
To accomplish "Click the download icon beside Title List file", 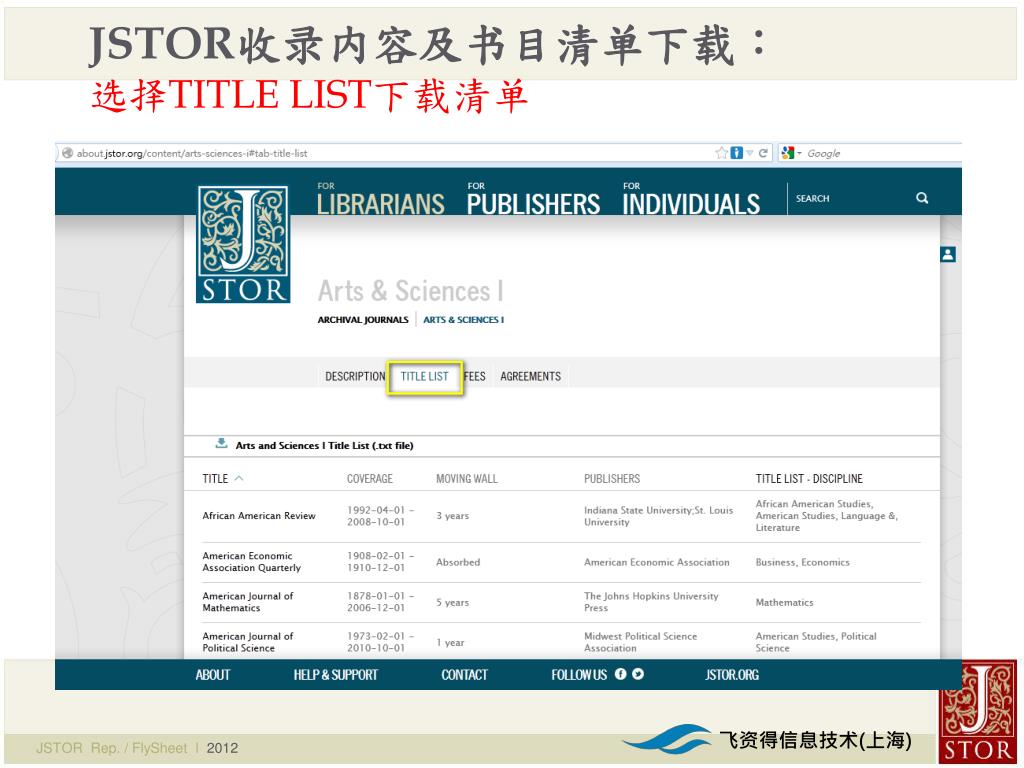I will click(221, 444).
